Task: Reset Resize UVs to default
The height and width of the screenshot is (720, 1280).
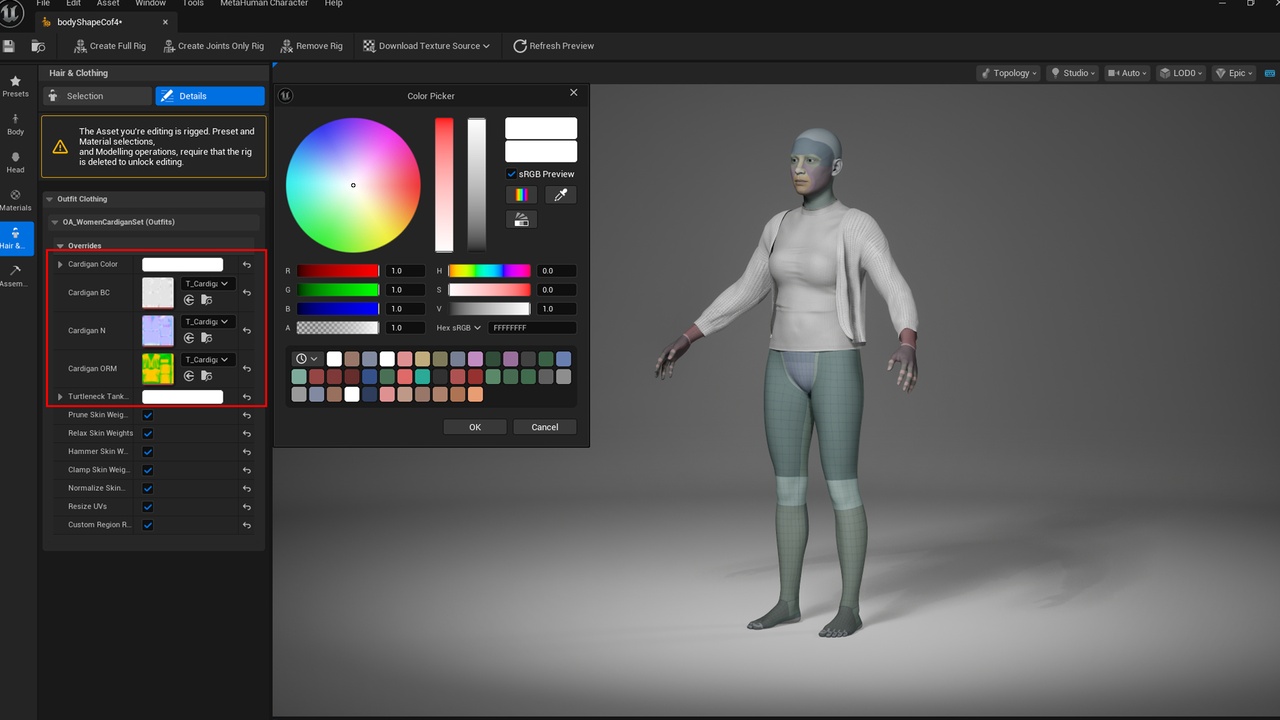Action: pos(247,507)
